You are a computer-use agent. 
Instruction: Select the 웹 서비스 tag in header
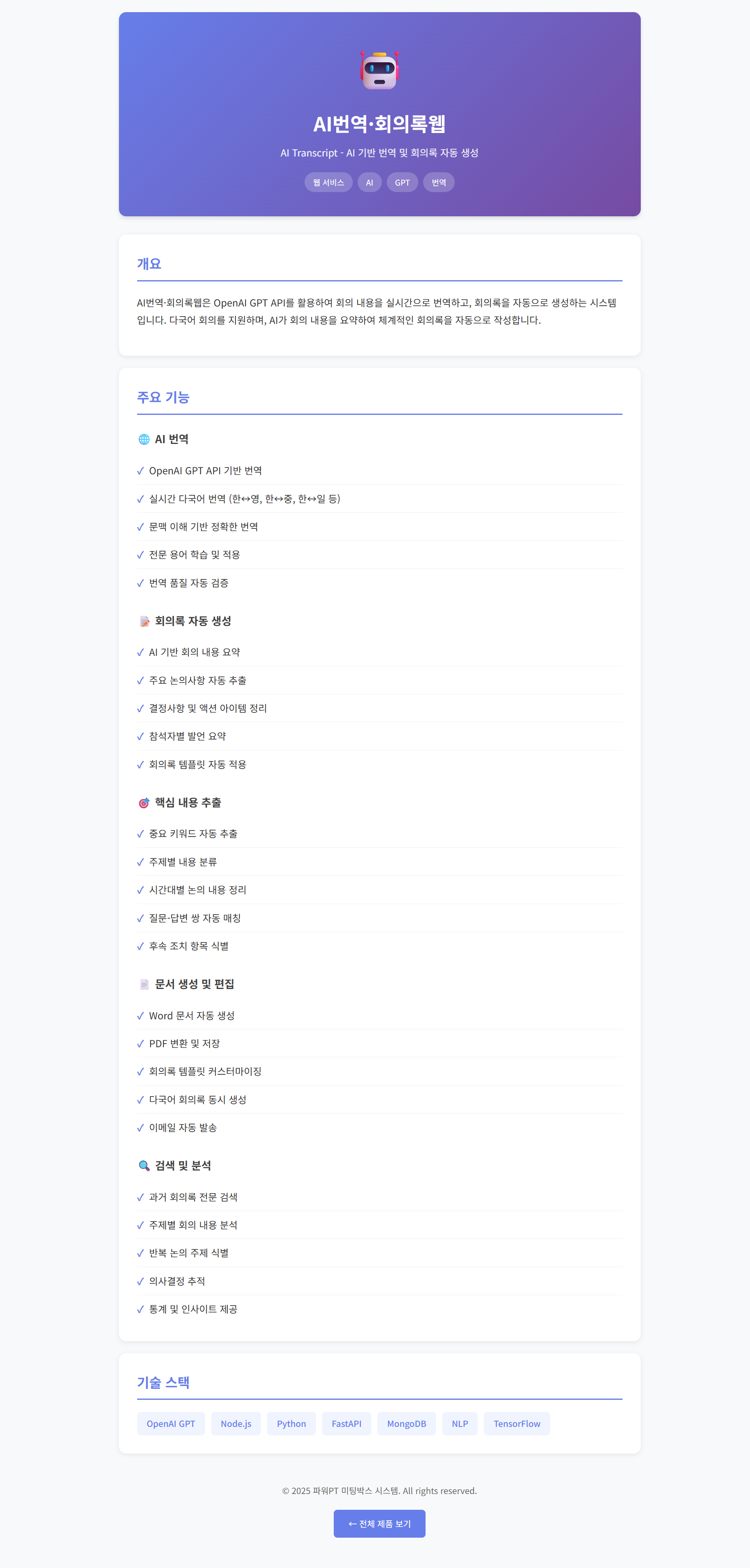(x=328, y=183)
